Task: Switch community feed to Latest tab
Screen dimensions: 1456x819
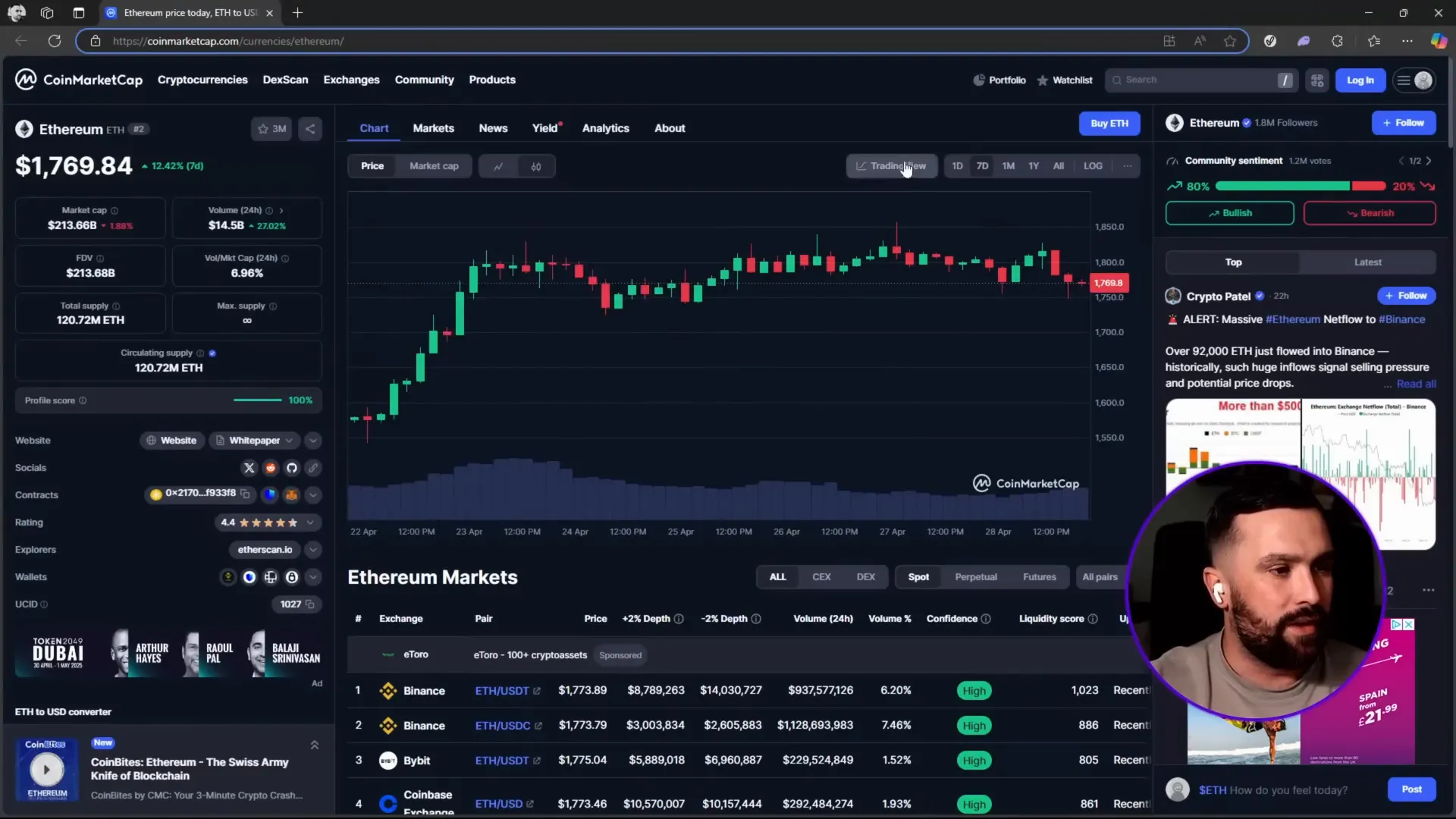Action: point(1367,262)
